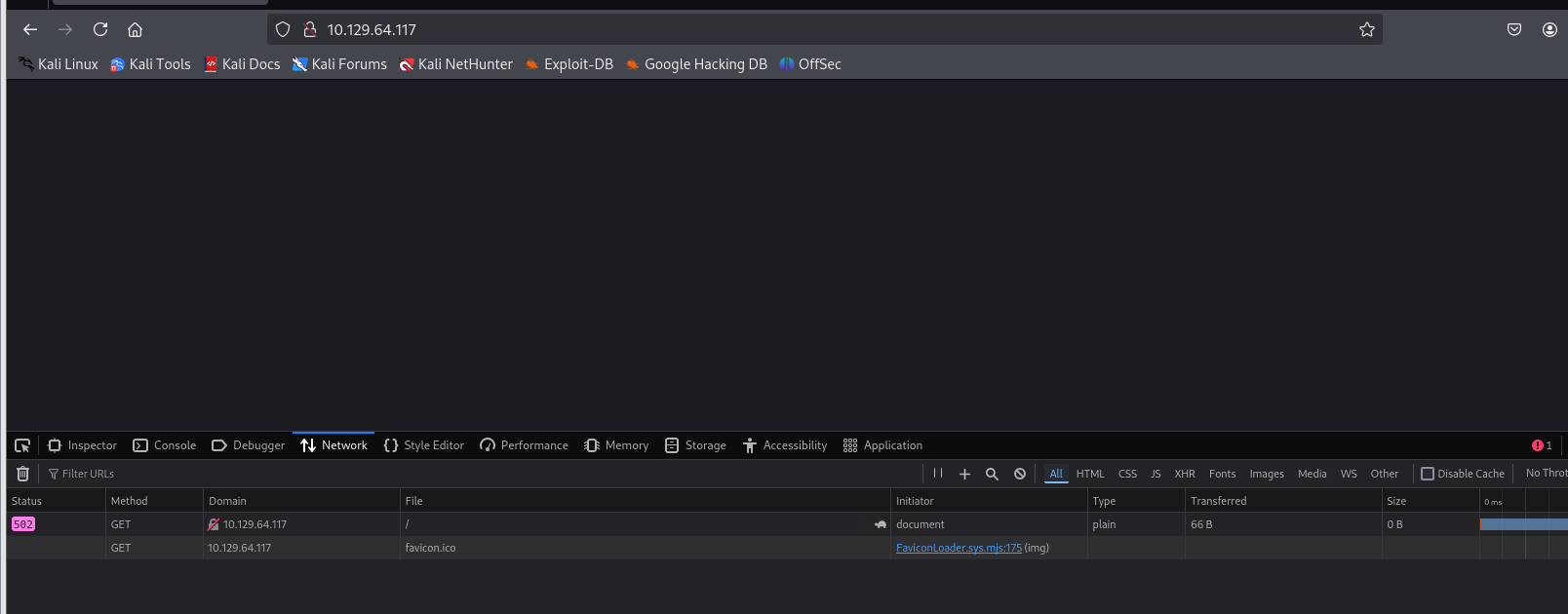This screenshot has height=614, width=1568.
Task: Click the element picker icon in DevTools
Action: 22,445
